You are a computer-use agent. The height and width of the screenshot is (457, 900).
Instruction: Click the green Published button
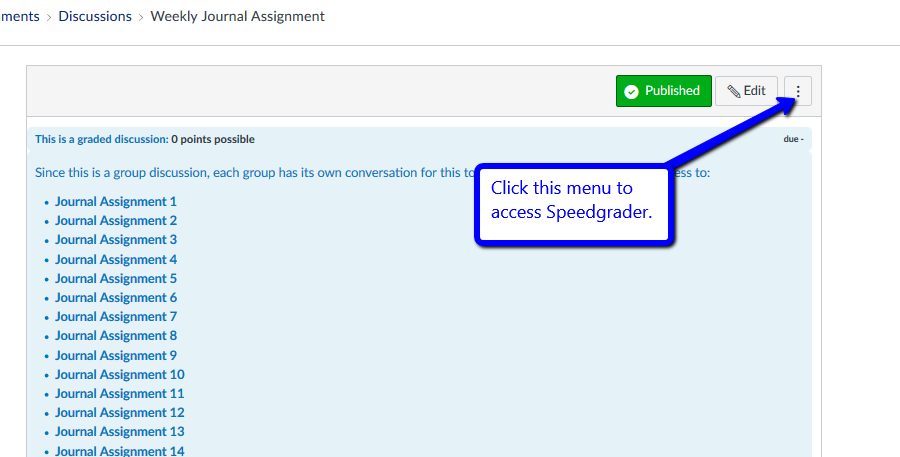pyautogui.click(x=663, y=91)
